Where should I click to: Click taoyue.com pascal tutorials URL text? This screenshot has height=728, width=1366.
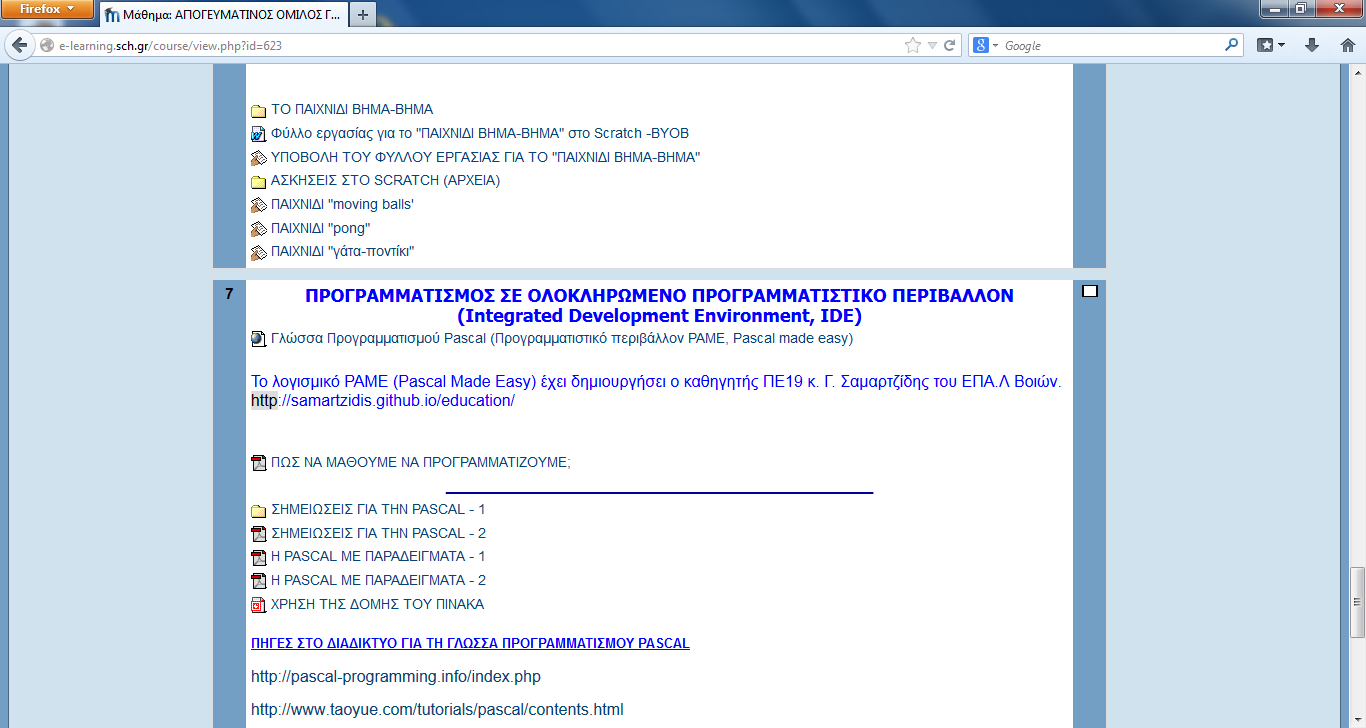tap(437, 710)
